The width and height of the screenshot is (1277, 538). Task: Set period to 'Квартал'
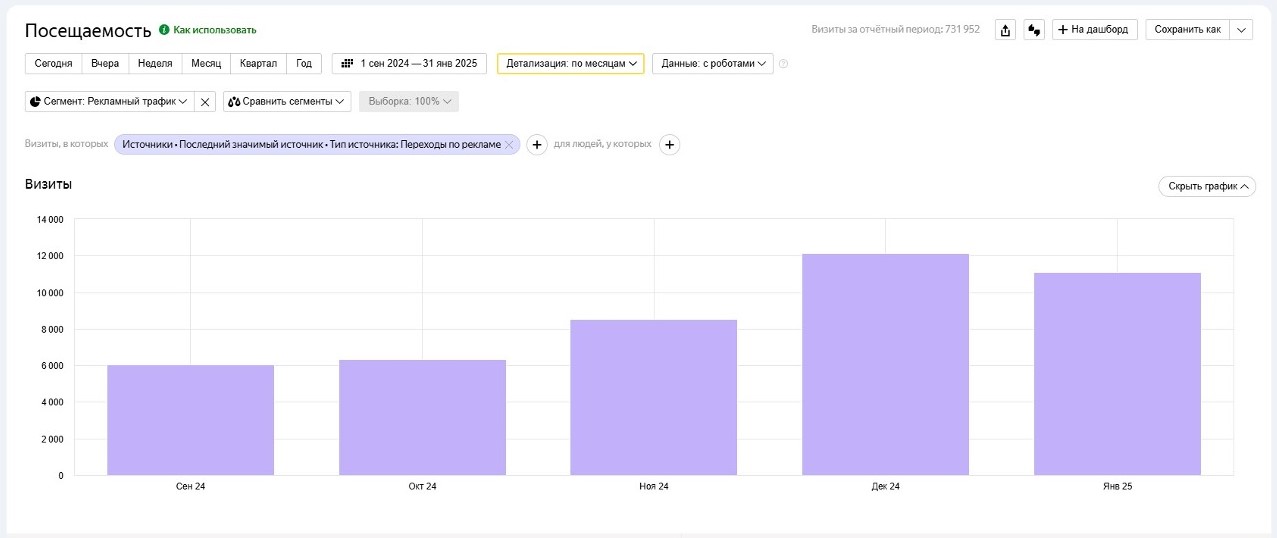258,63
